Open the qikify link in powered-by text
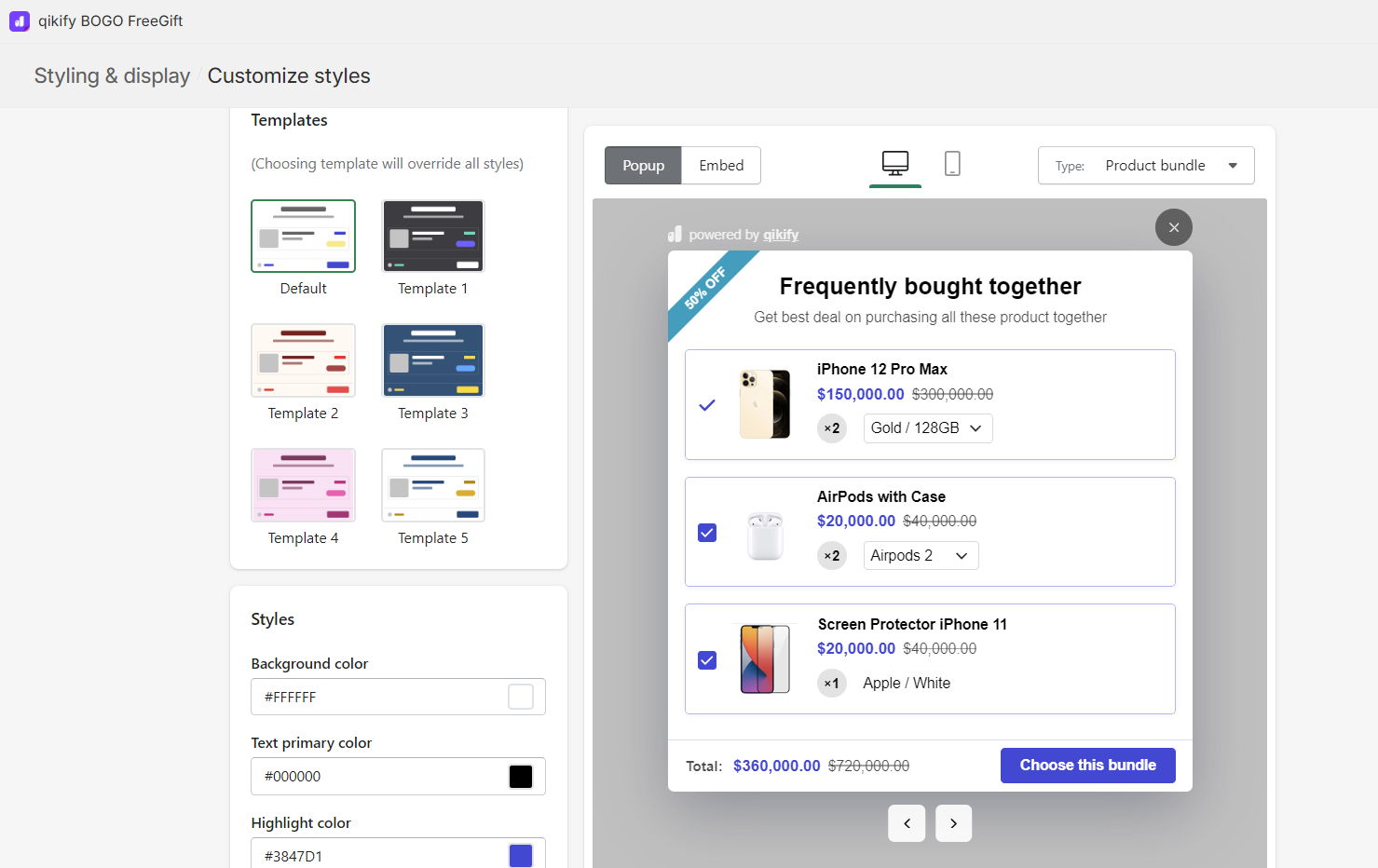Screen dimensions: 1378x868 pos(781,235)
